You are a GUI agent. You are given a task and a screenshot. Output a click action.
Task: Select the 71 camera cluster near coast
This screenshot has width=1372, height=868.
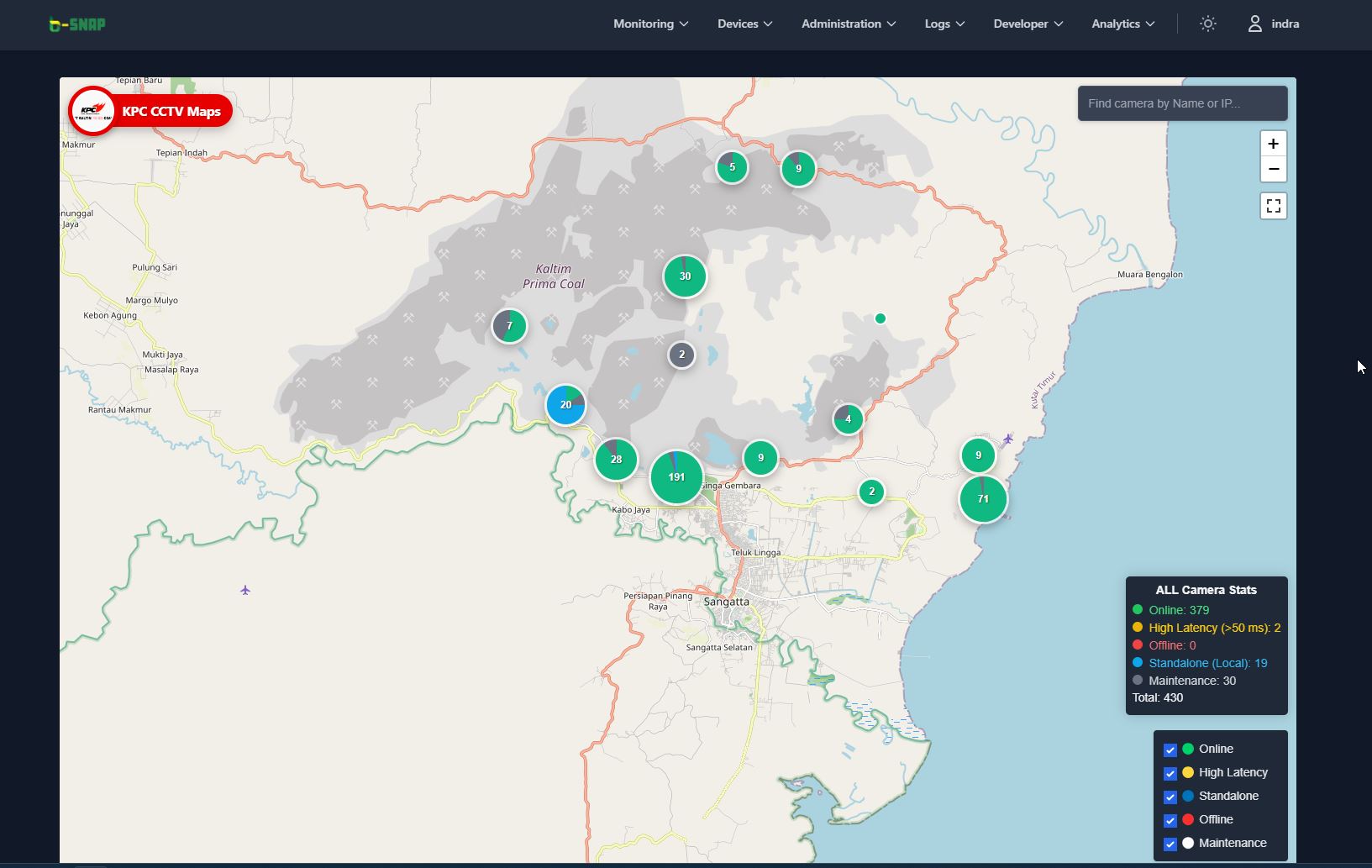pos(983,499)
